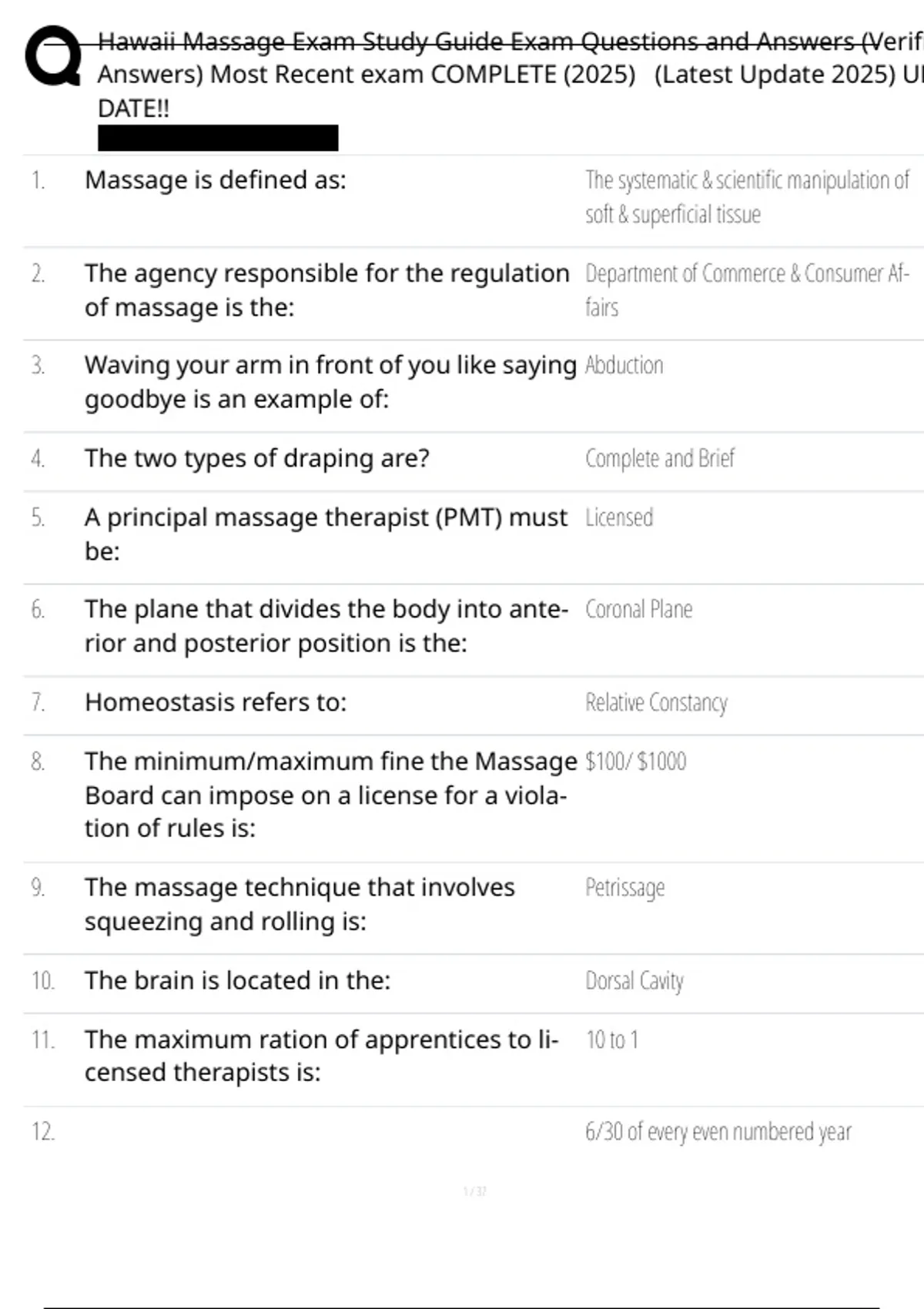Click the '10 to 1' ratio answer
This screenshot has width=924, height=1309.
click(x=612, y=1040)
